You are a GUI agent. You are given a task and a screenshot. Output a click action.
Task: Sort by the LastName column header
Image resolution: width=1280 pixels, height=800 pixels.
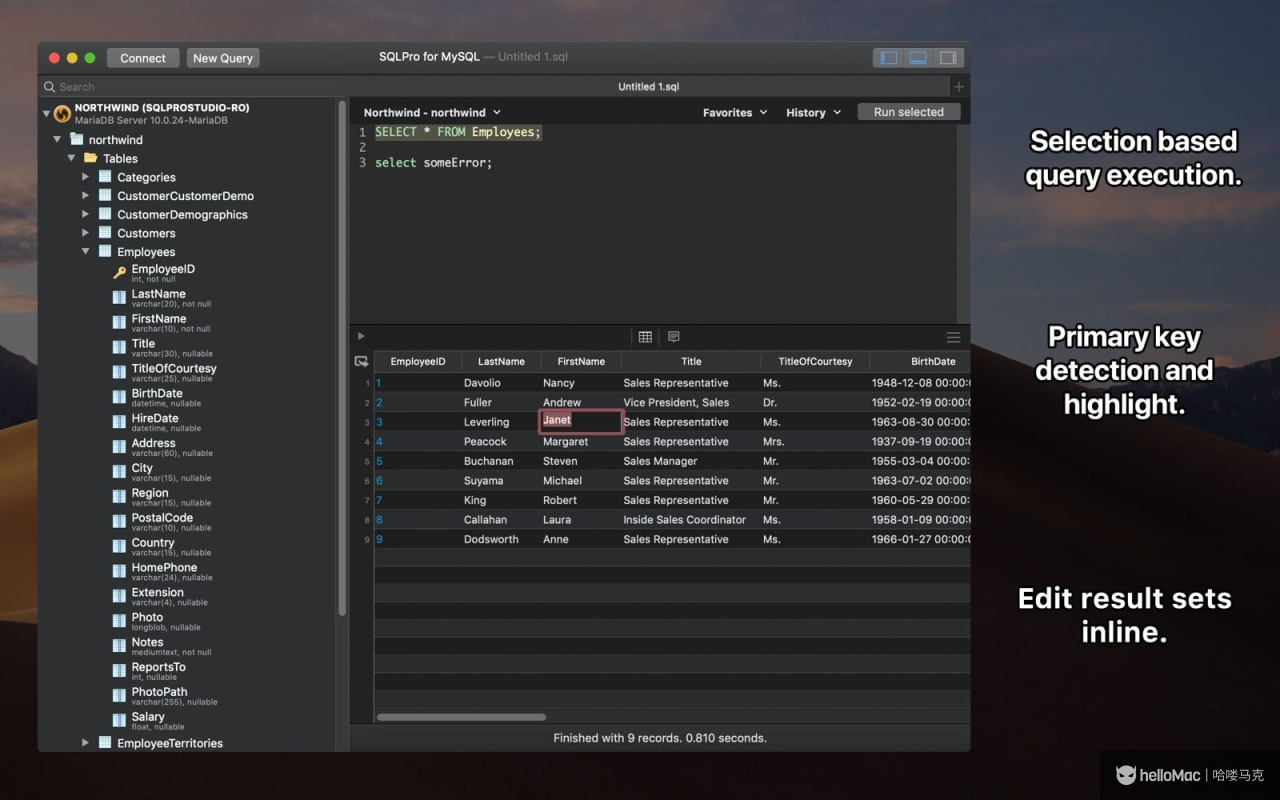pos(501,361)
